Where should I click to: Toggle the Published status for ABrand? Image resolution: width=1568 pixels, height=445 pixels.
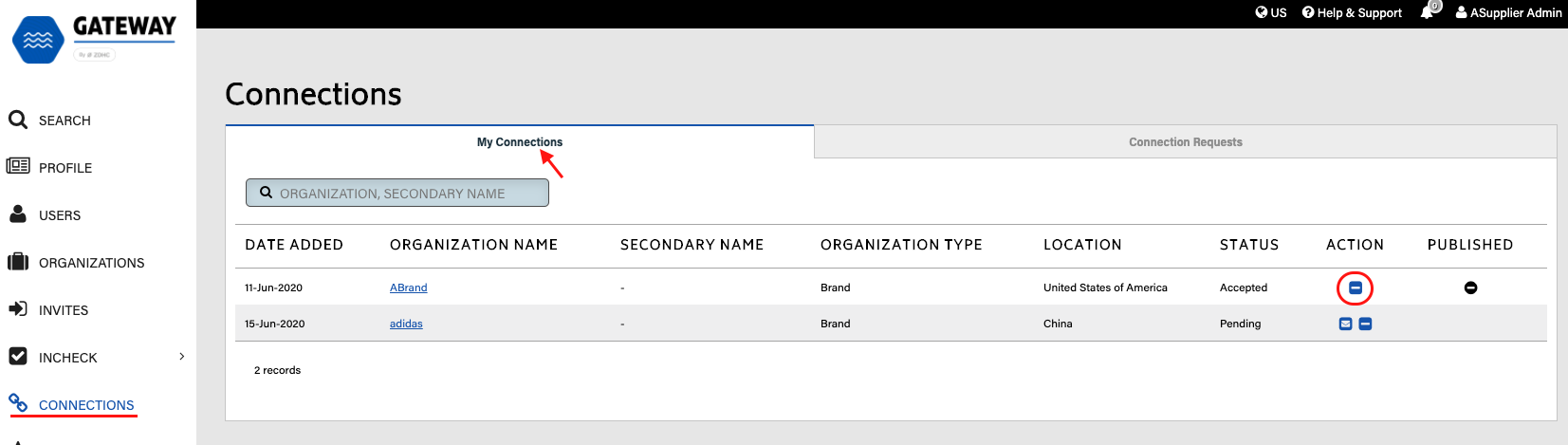point(1470,287)
